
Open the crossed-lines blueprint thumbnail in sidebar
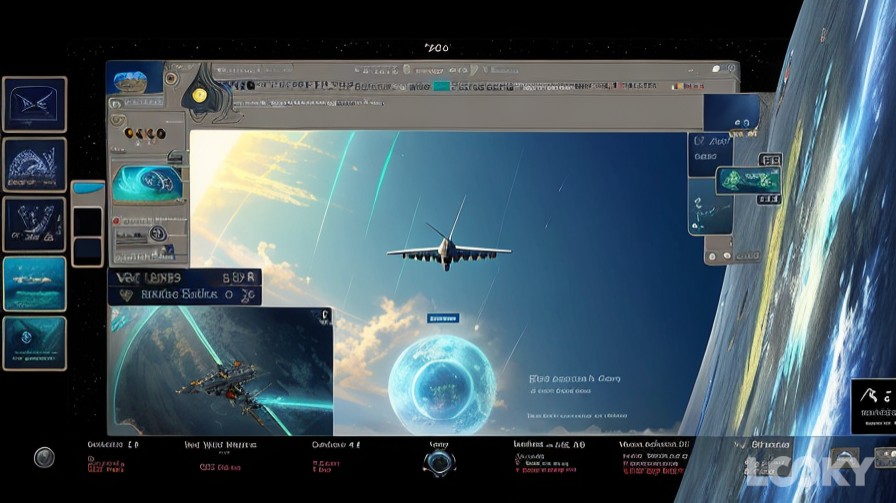point(34,105)
